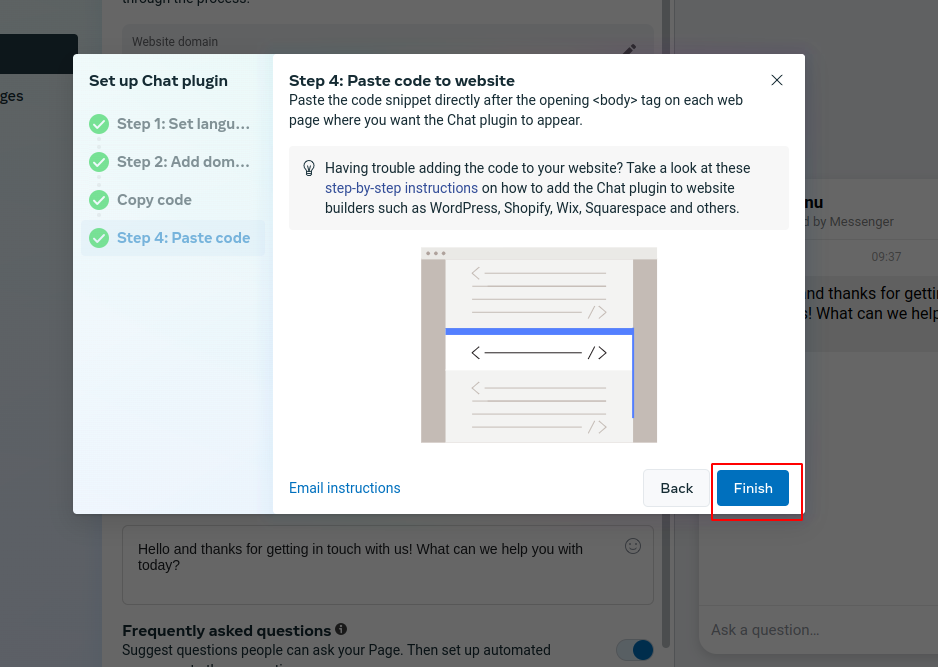Open the Email instructions link

[345, 488]
